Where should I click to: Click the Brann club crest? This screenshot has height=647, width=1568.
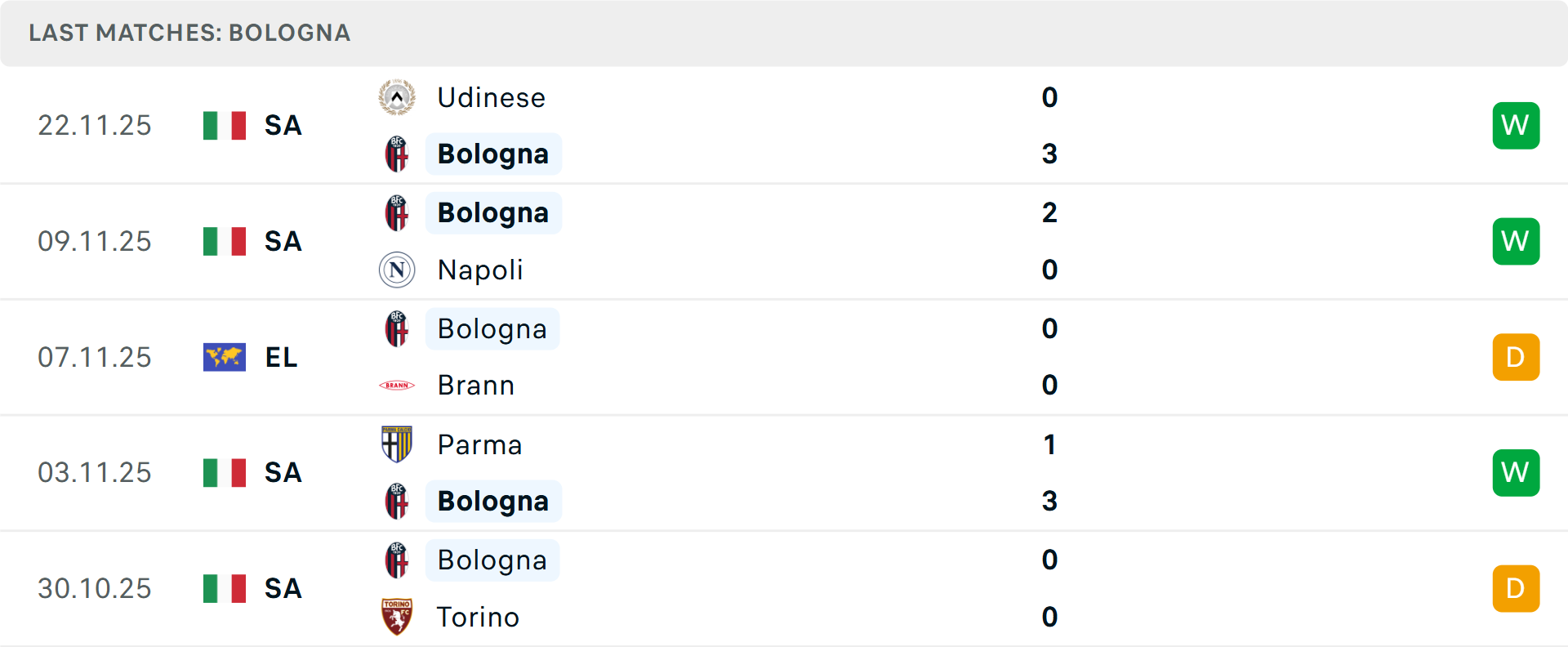pos(397,385)
